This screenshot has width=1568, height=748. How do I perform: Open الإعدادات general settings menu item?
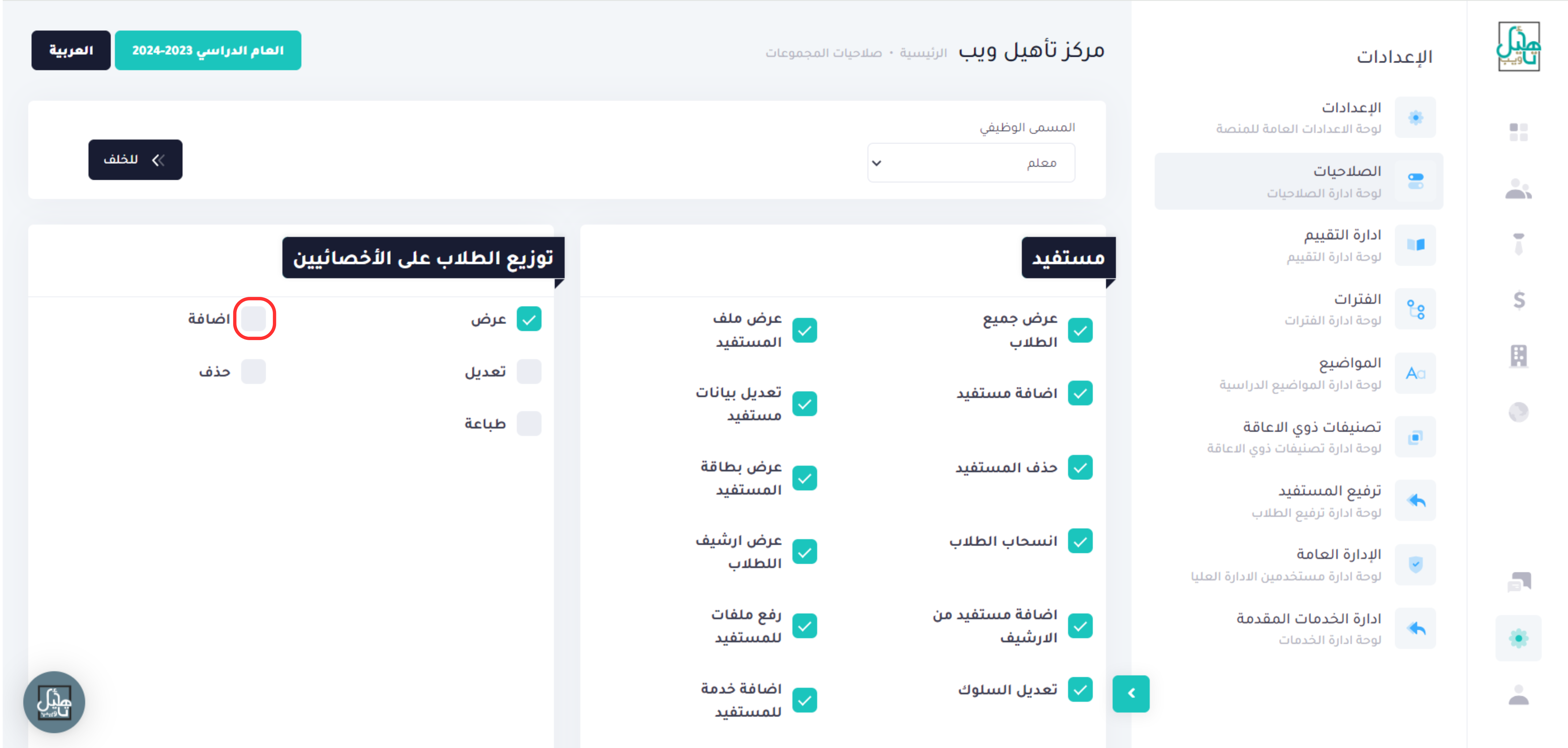(x=1298, y=117)
